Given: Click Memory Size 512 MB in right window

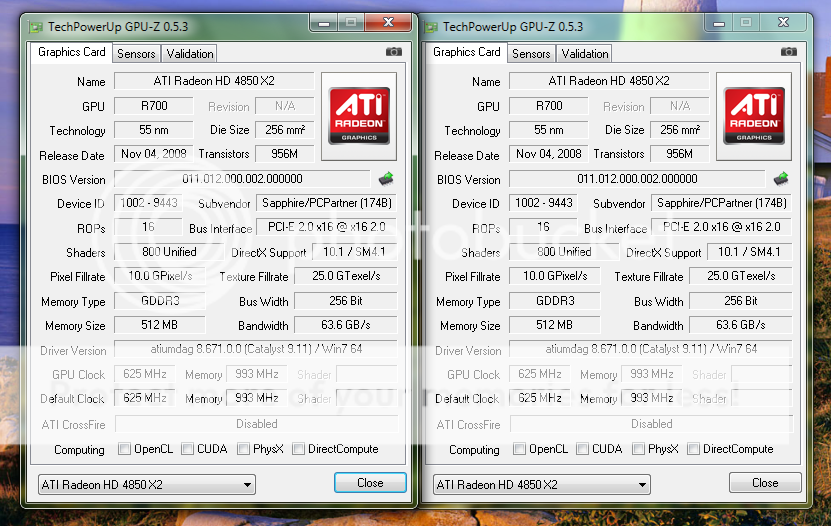Looking at the screenshot, I should point(554,325).
